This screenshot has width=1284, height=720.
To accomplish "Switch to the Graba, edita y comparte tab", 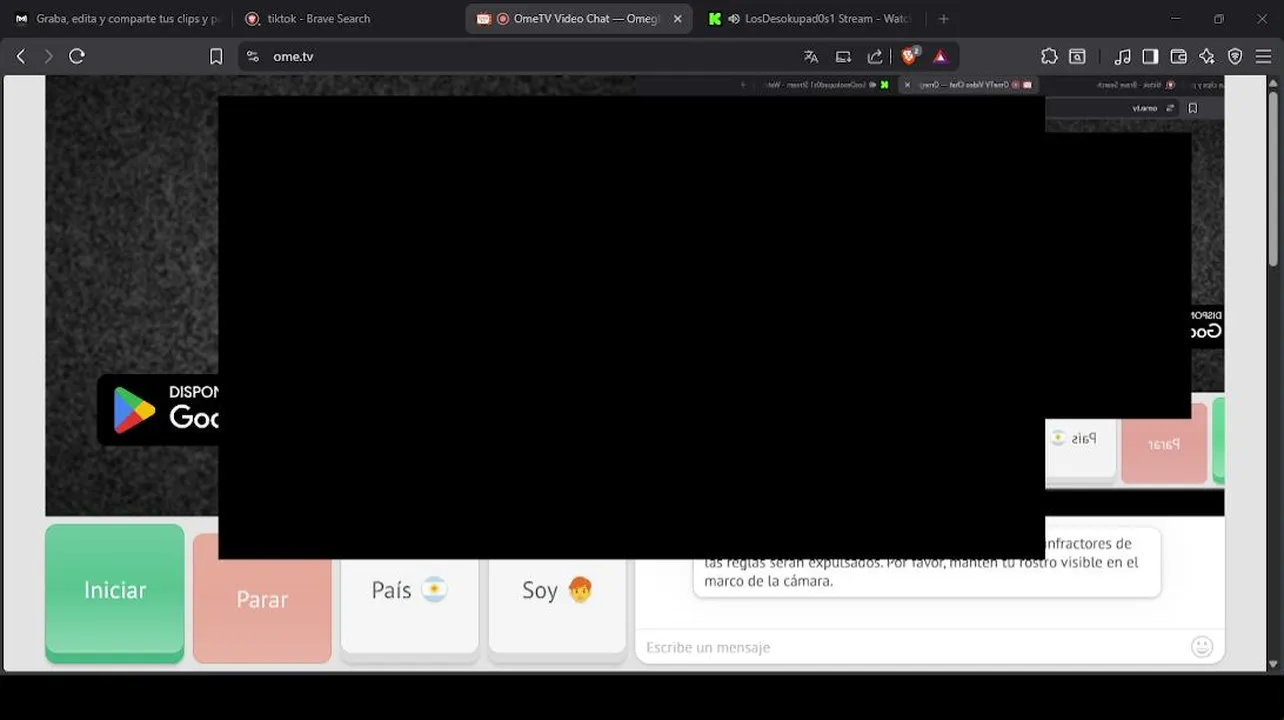I will coord(118,18).
